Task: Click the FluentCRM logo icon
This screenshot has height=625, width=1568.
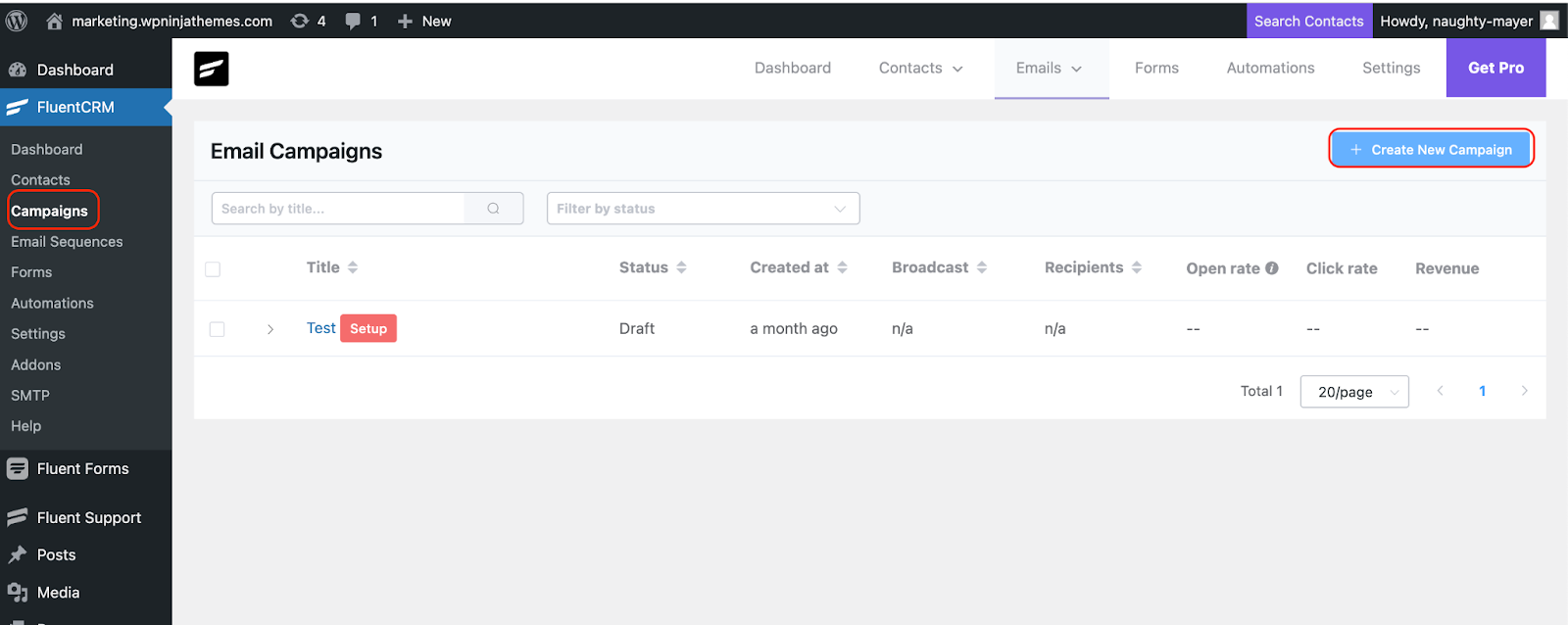Action: click(x=212, y=69)
